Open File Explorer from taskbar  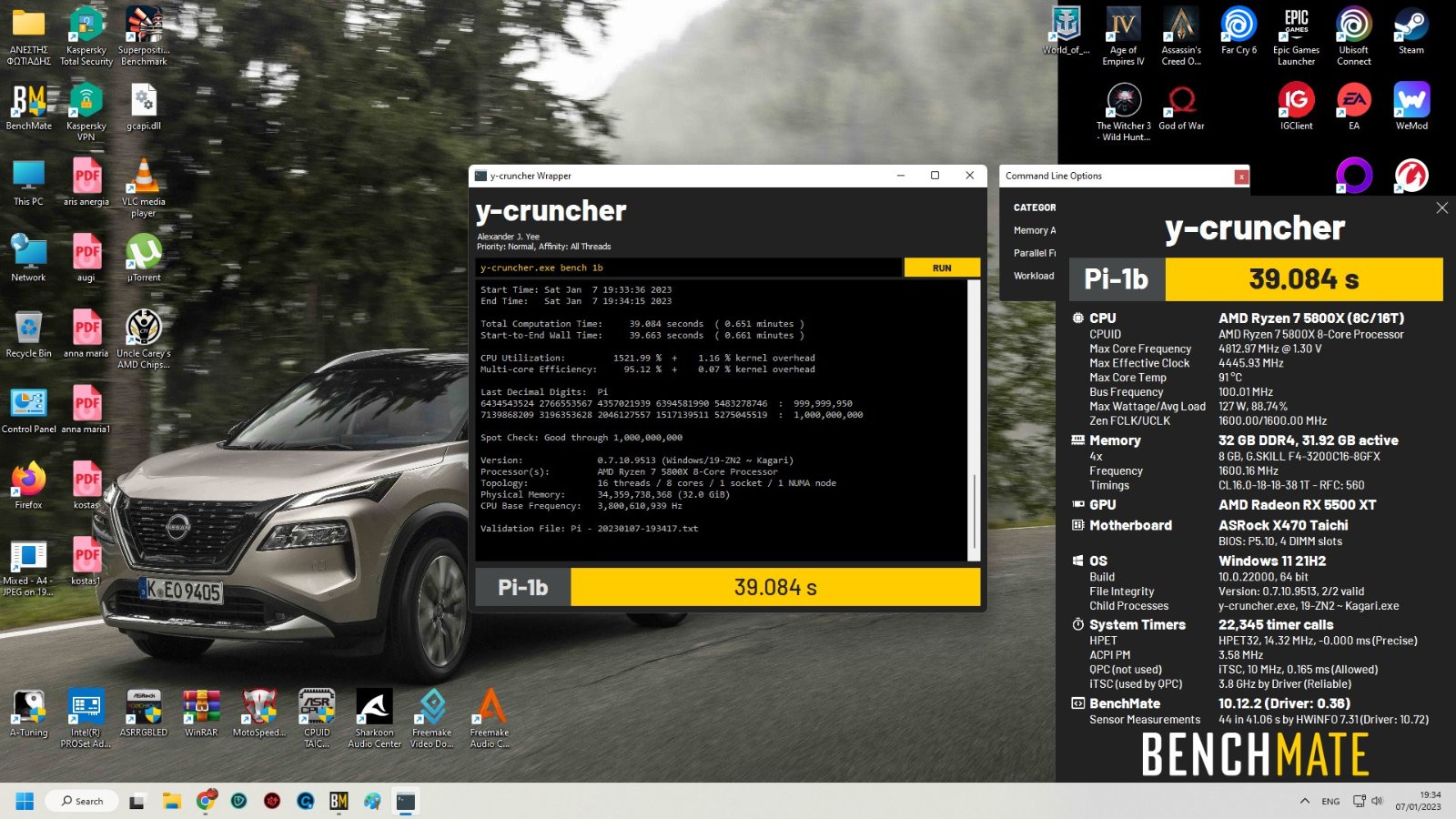(172, 801)
